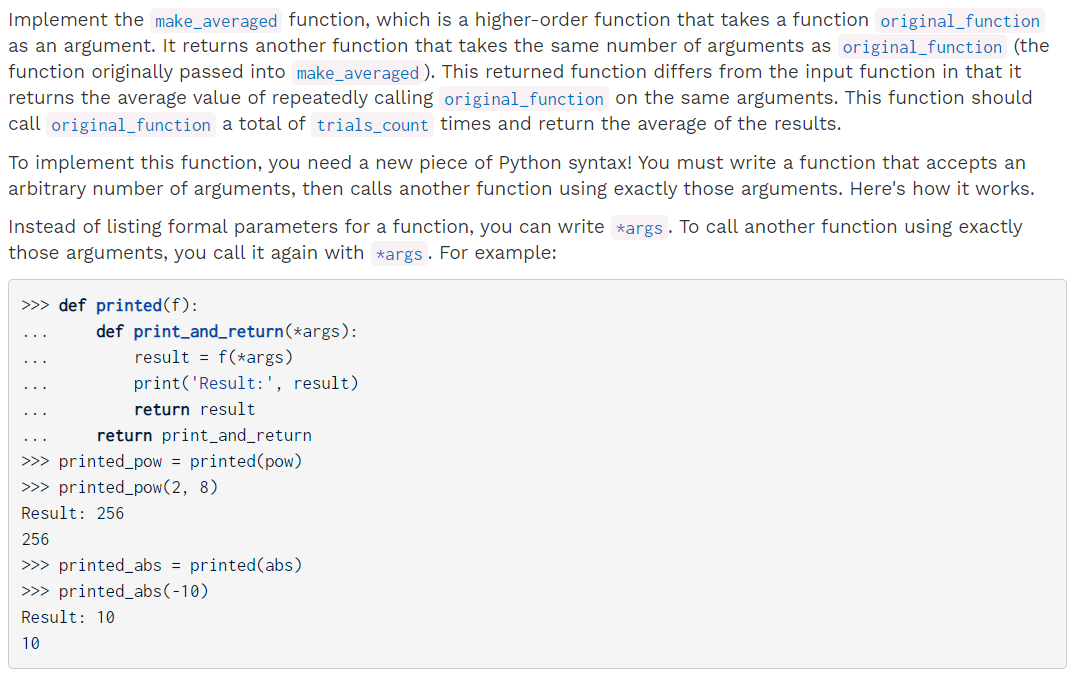Click the 'return result' code line

(194, 409)
